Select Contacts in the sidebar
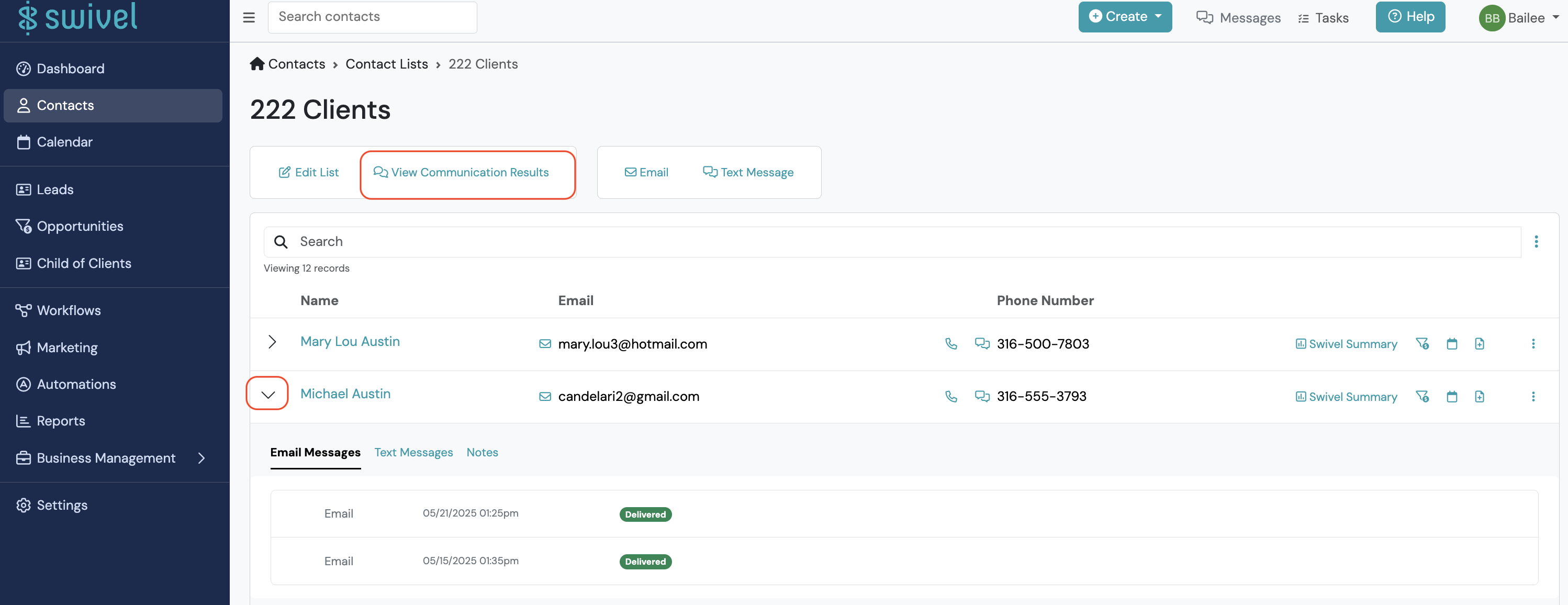Image resolution: width=1568 pixels, height=605 pixels. coord(113,105)
